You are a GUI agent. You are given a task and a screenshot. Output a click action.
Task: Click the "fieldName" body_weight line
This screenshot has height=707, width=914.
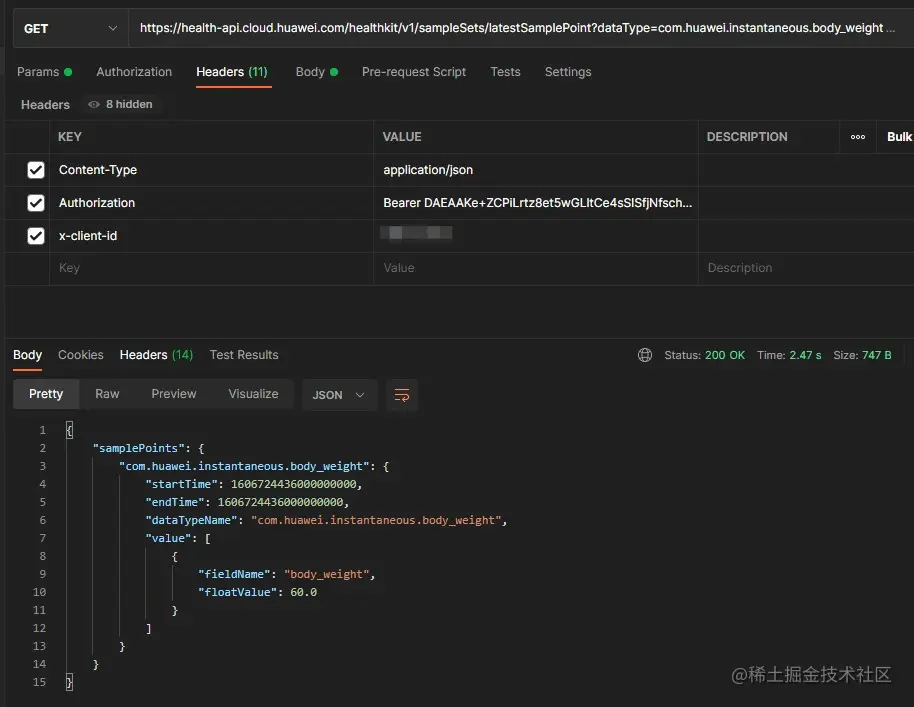[x=286, y=574]
